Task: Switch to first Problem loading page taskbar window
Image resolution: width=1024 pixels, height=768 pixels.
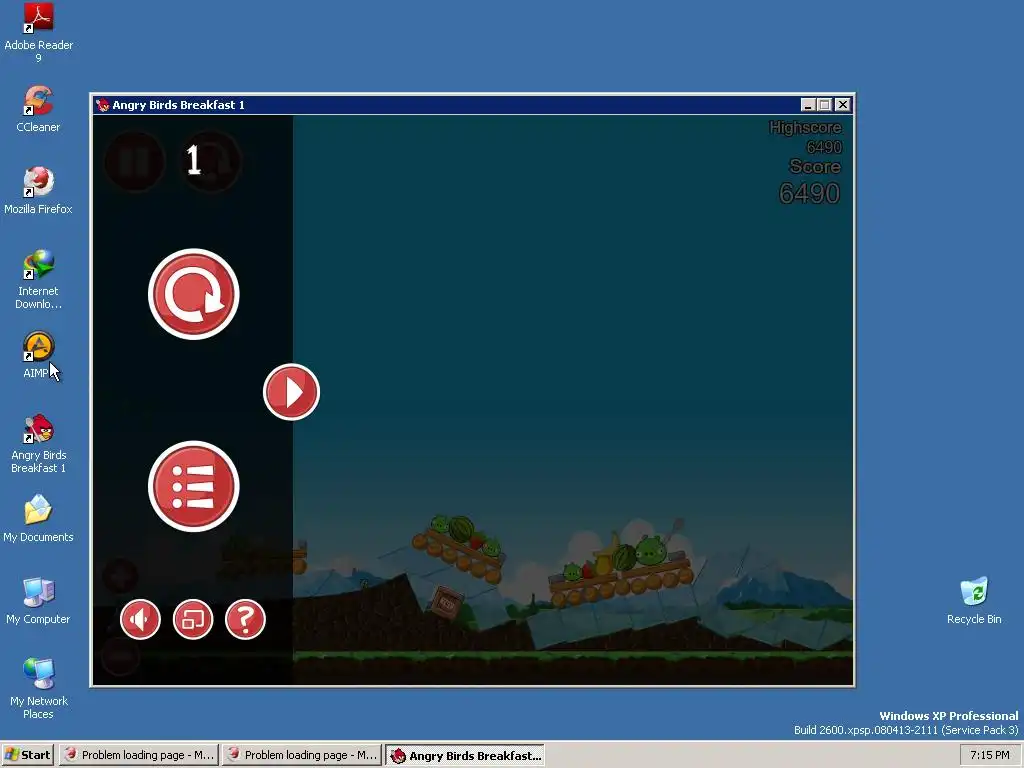Action: (x=139, y=755)
